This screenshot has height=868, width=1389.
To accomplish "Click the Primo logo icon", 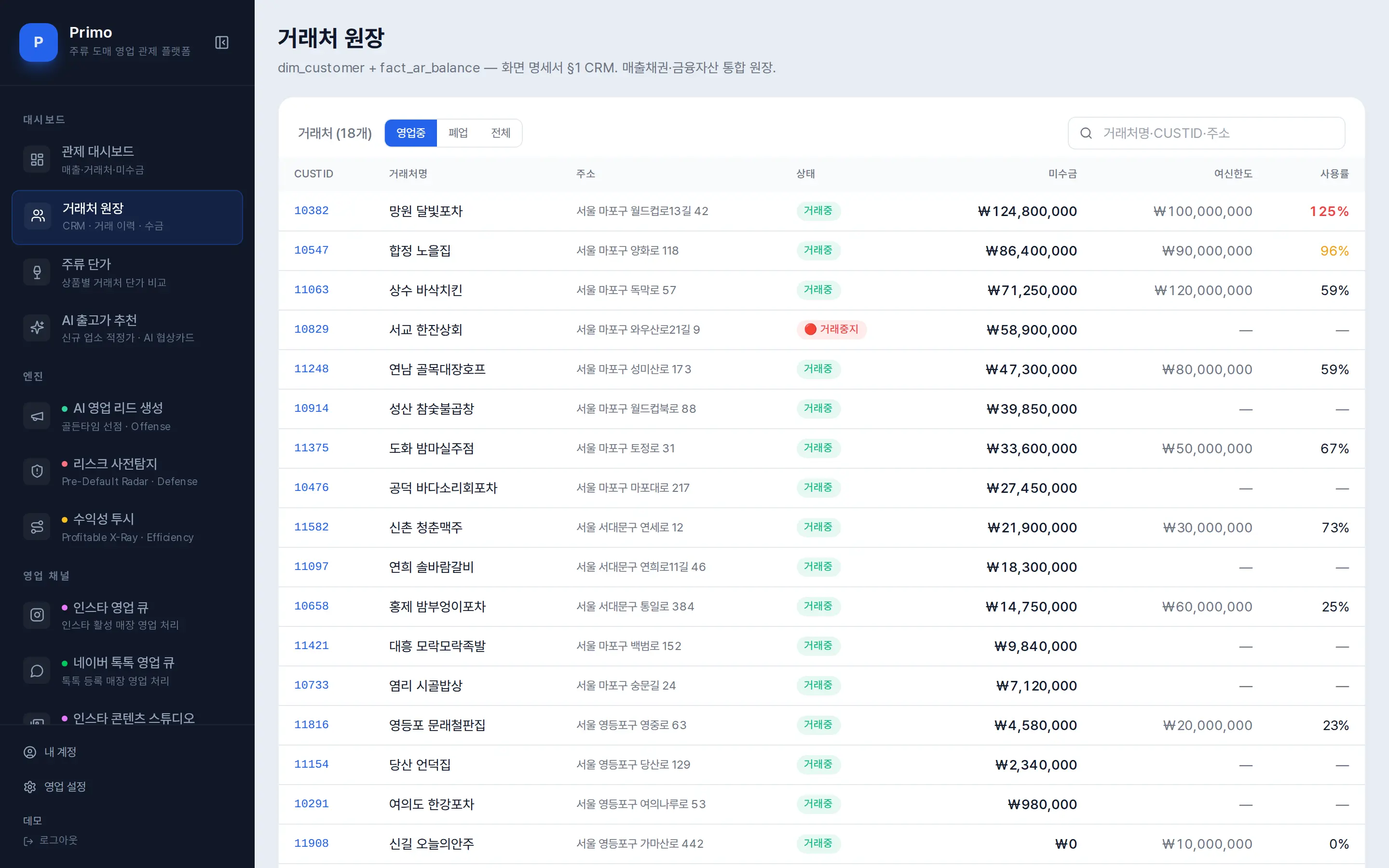I will 39,42.
